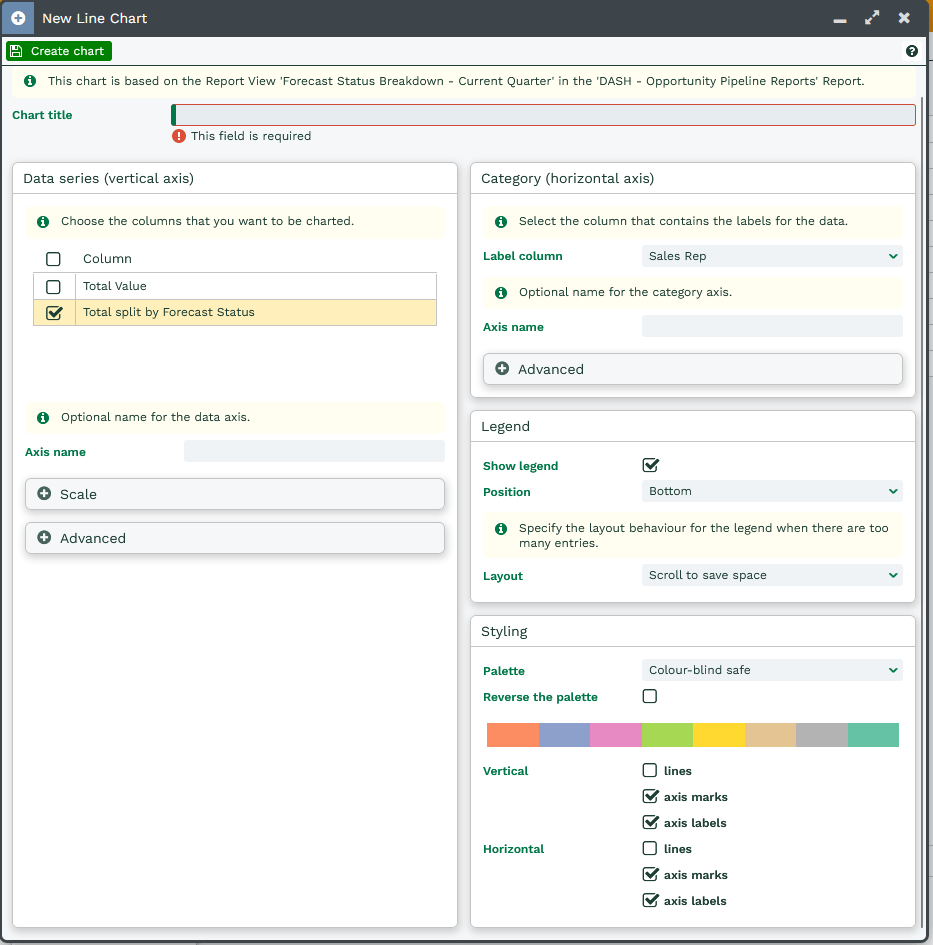Uncheck Total split by Forecast Status
Screen dimensions: 933x945
(x=54, y=312)
